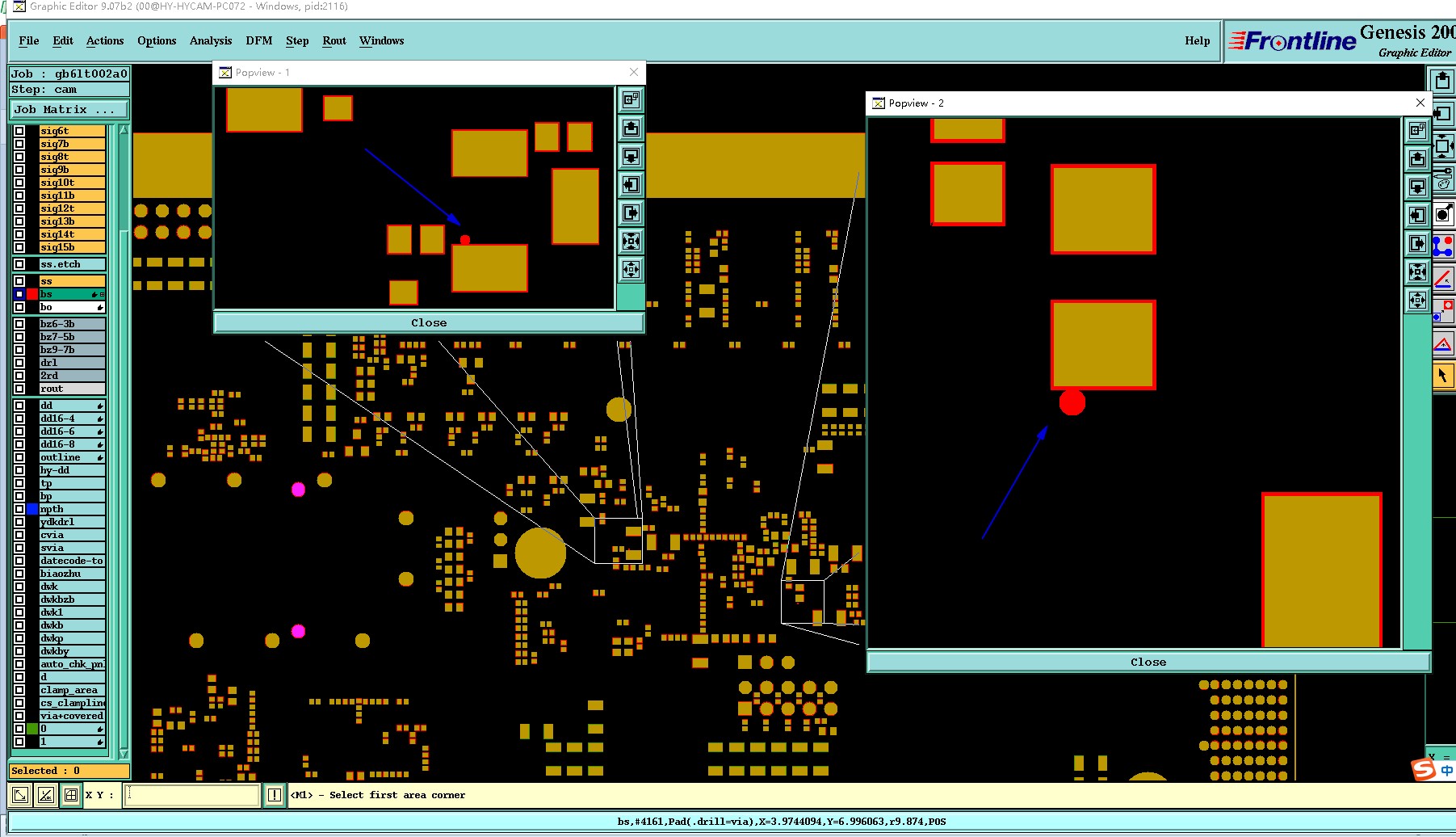Zoom out using Popview 2 outward arrows icon

(x=1417, y=301)
